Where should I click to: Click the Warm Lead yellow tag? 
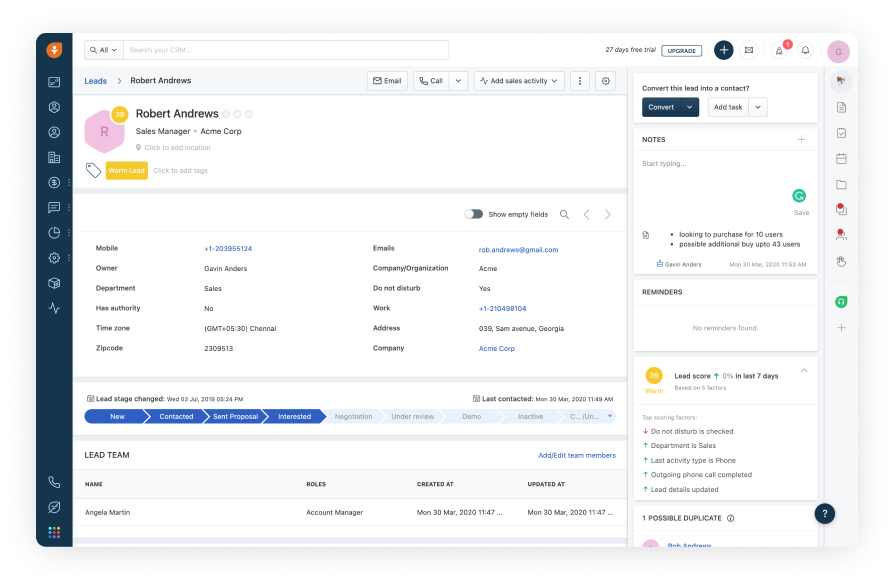coord(126,171)
